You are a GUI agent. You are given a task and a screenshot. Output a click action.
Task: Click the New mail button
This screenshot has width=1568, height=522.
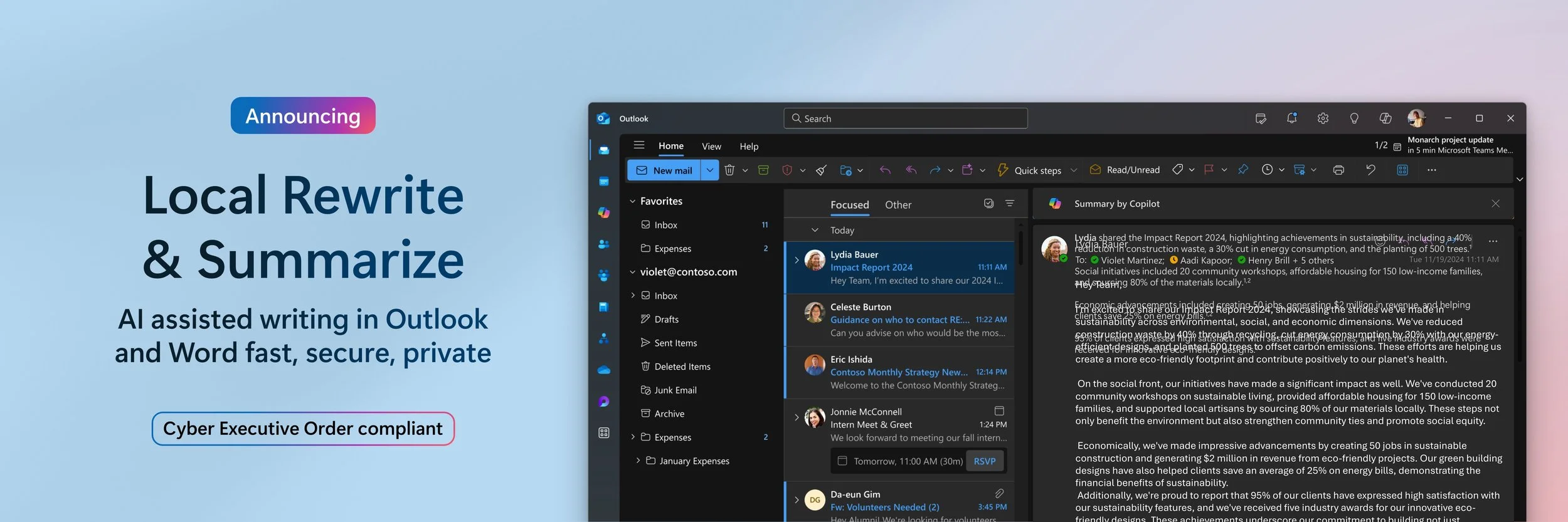[x=664, y=170]
